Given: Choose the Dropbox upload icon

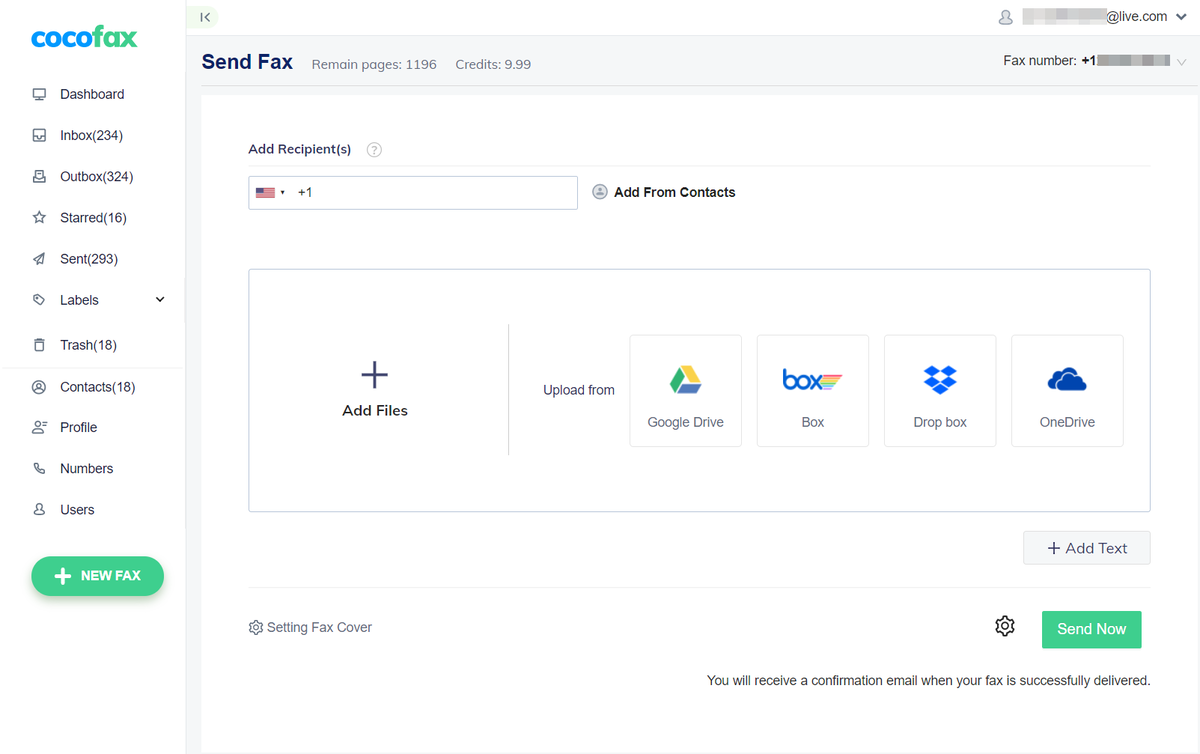Looking at the screenshot, I should (x=940, y=381).
